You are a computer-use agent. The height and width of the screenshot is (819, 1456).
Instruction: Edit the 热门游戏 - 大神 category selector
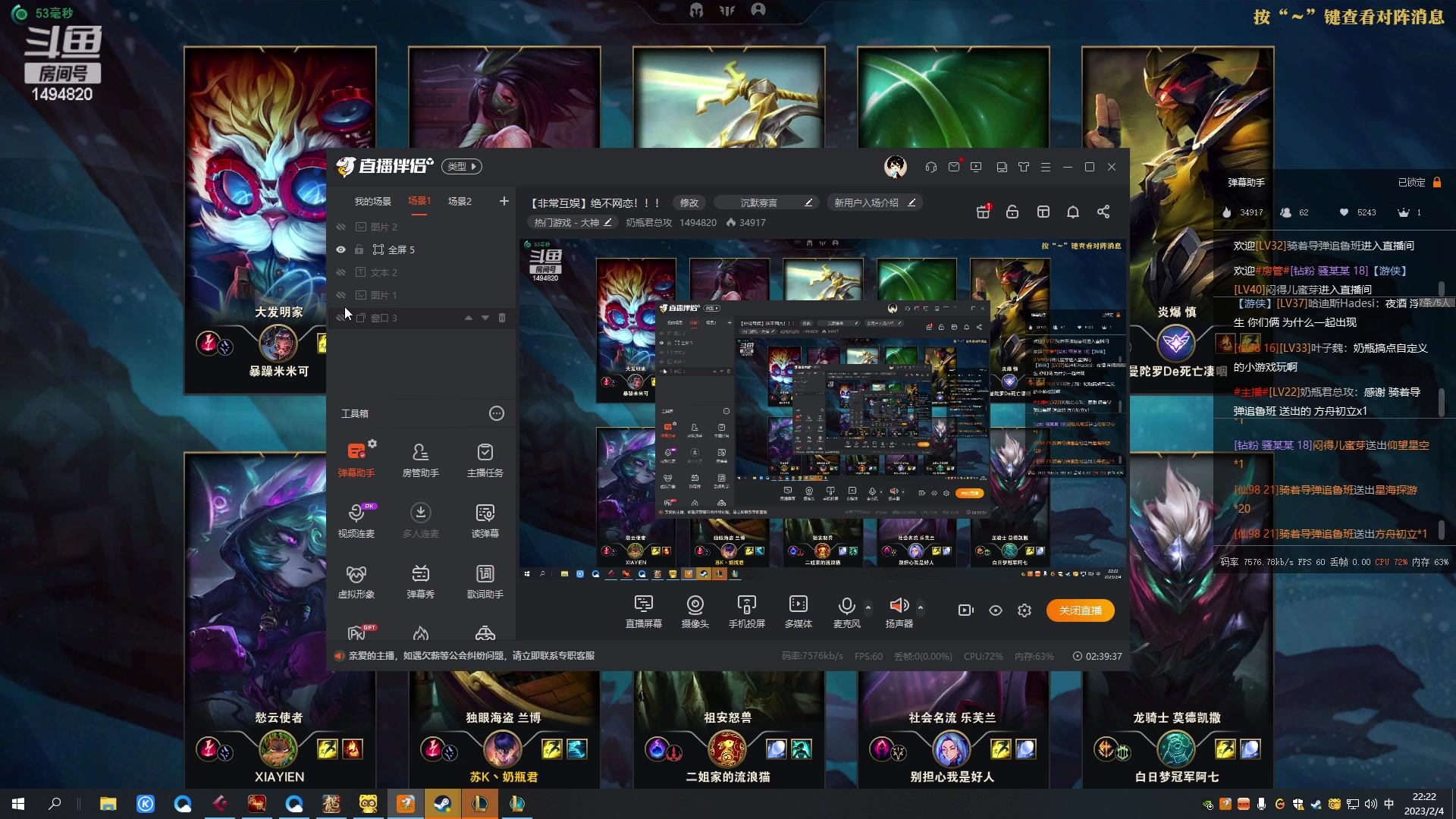click(573, 222)
